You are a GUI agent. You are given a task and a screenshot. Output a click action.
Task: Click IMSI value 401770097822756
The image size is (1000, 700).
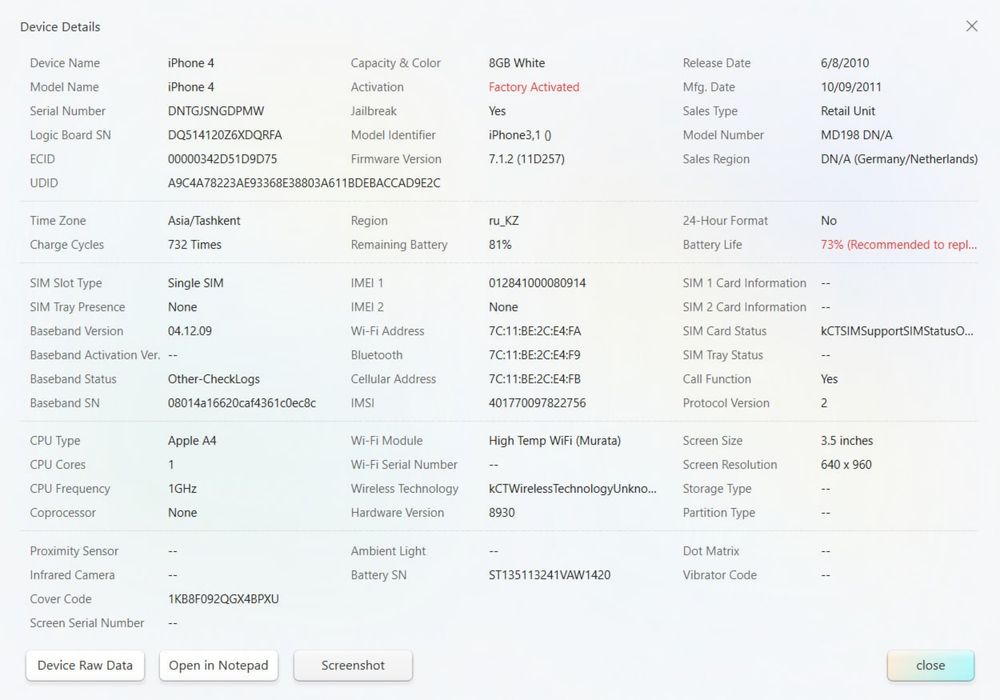click(x=537, y=403)
